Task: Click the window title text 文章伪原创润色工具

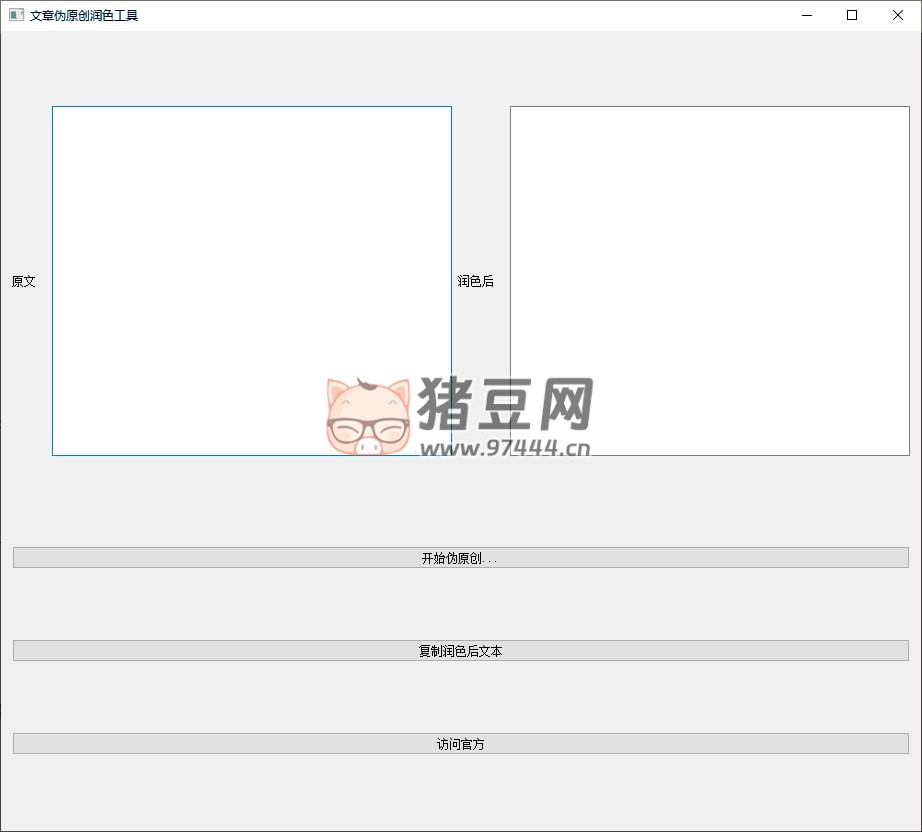Action: coord(84,15)
